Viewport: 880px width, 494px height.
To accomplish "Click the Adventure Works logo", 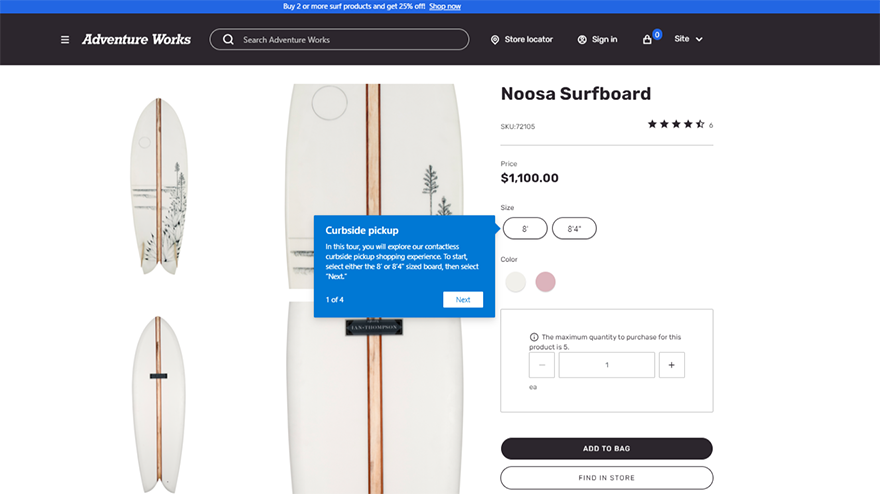I will [x=136, y=40].
